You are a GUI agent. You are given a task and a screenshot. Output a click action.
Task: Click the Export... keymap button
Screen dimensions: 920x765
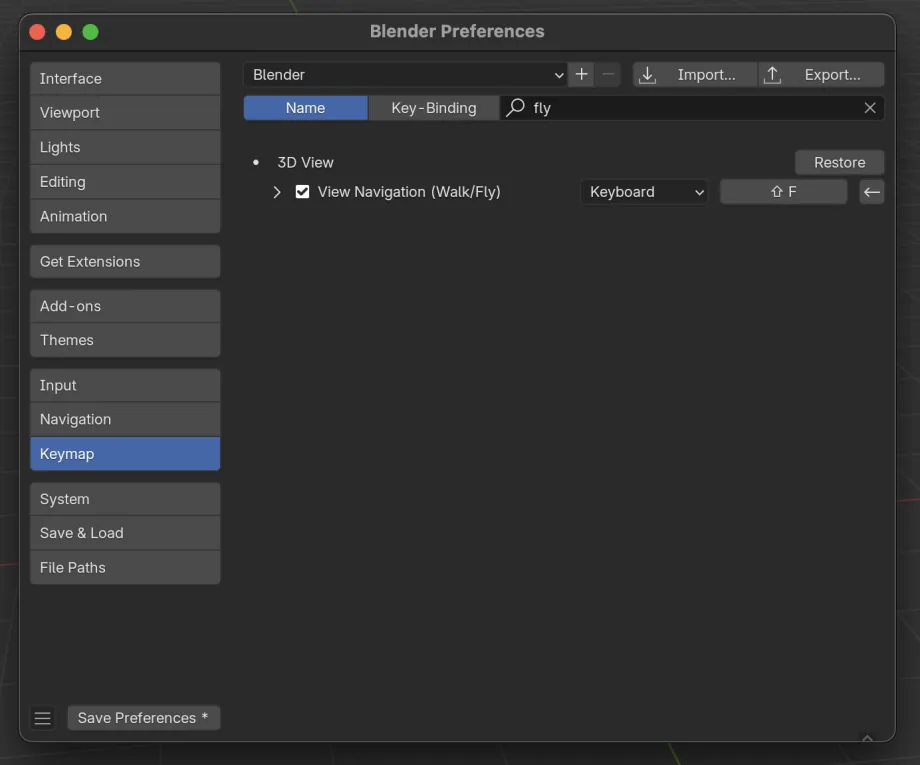tap(821, 75)
